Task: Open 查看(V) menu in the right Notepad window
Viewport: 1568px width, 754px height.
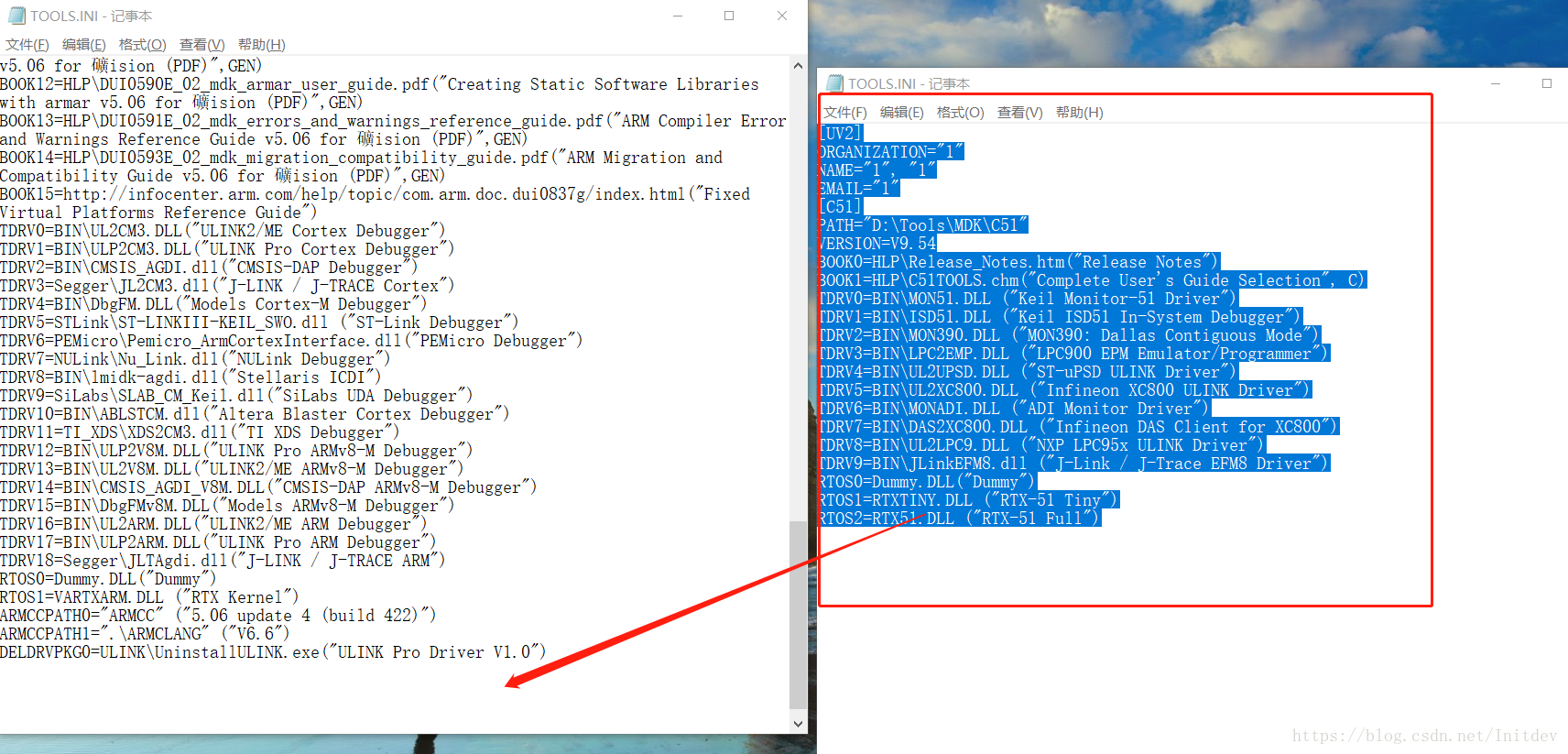Action: point(1019,113)
